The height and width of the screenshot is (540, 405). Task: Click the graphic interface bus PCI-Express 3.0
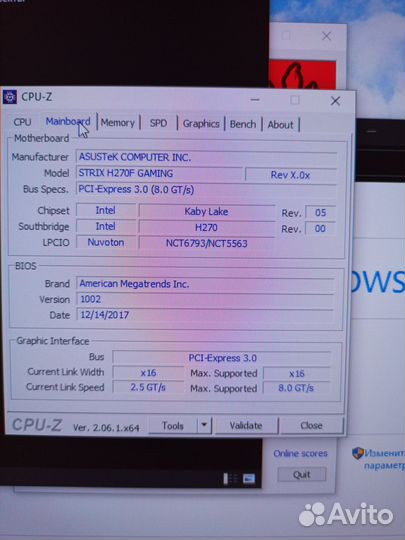point(222,358)
